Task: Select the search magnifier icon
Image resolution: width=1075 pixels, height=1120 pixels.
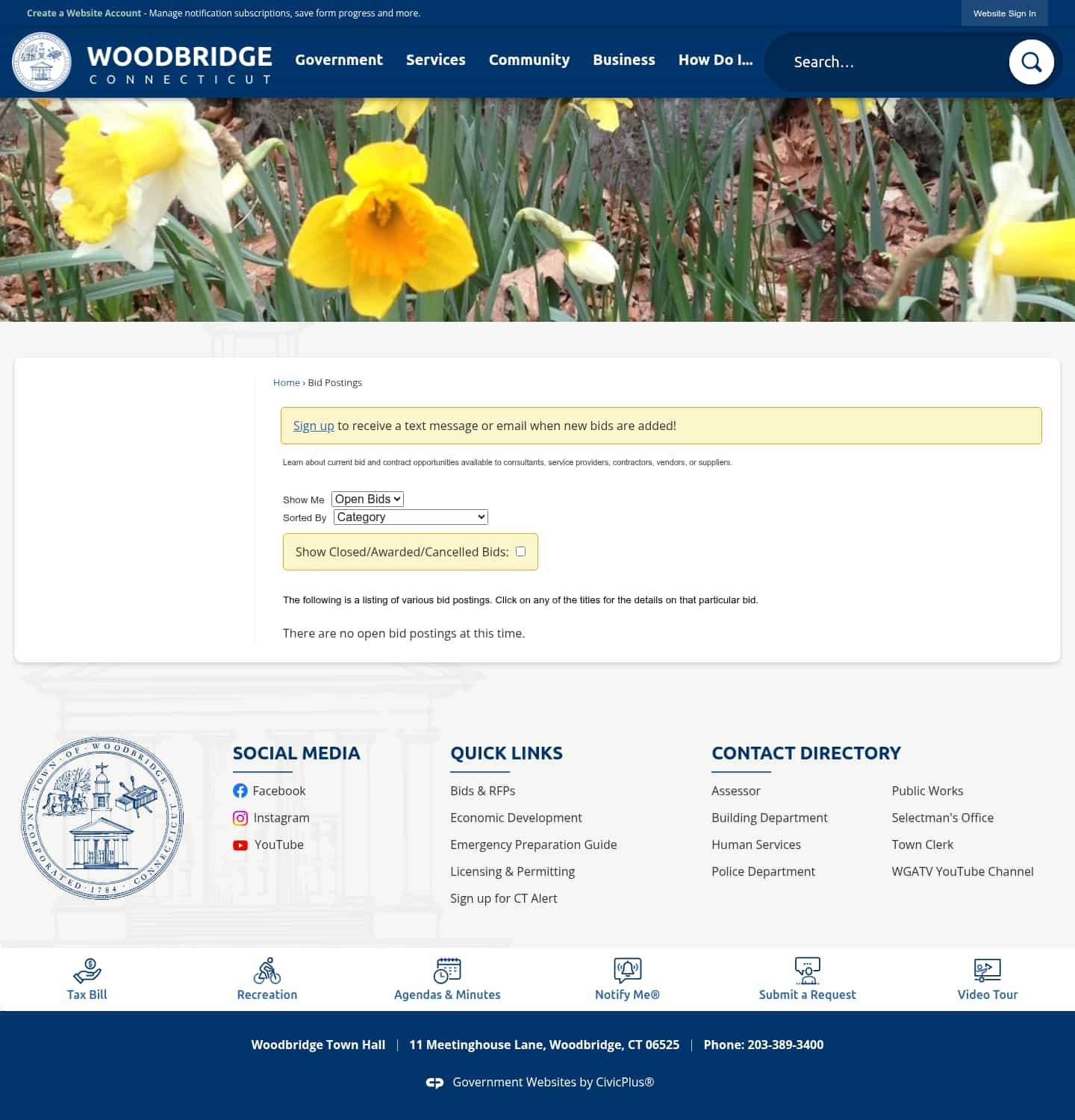Action: pyautogui.click(x=1031, y=62)
